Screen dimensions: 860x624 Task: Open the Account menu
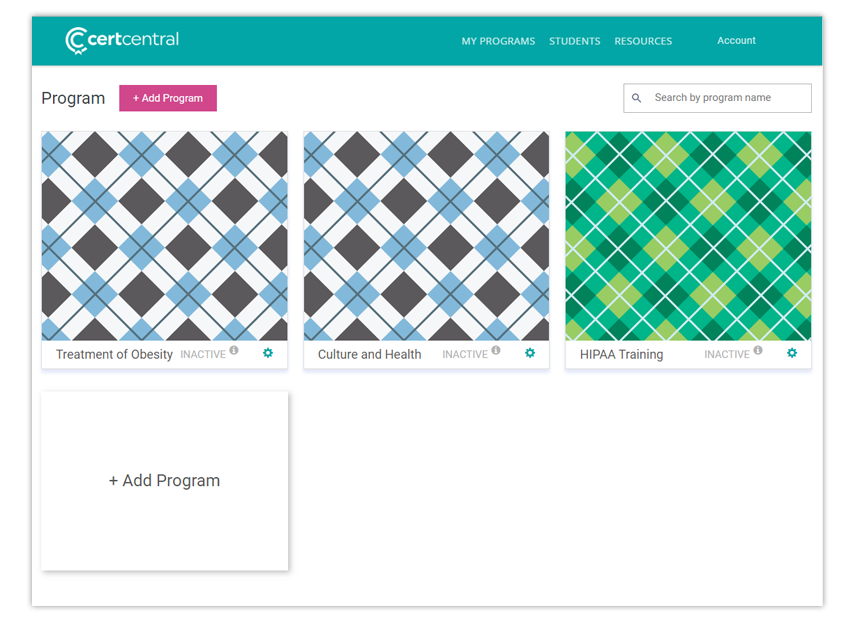tap(736, 41)
